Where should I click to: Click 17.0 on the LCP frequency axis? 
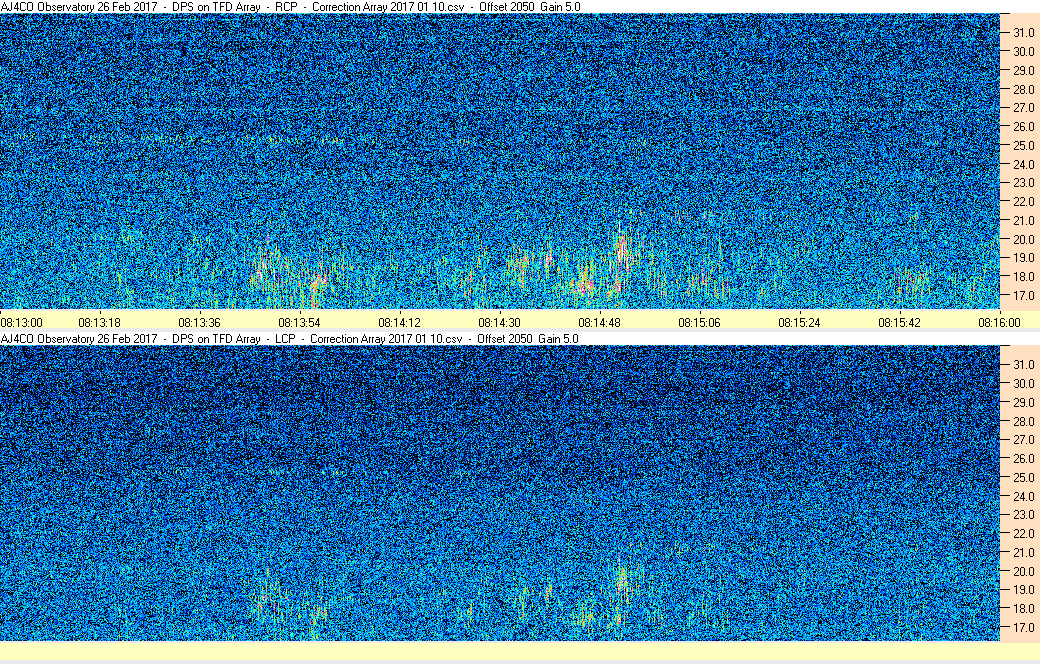(1023, 628)
